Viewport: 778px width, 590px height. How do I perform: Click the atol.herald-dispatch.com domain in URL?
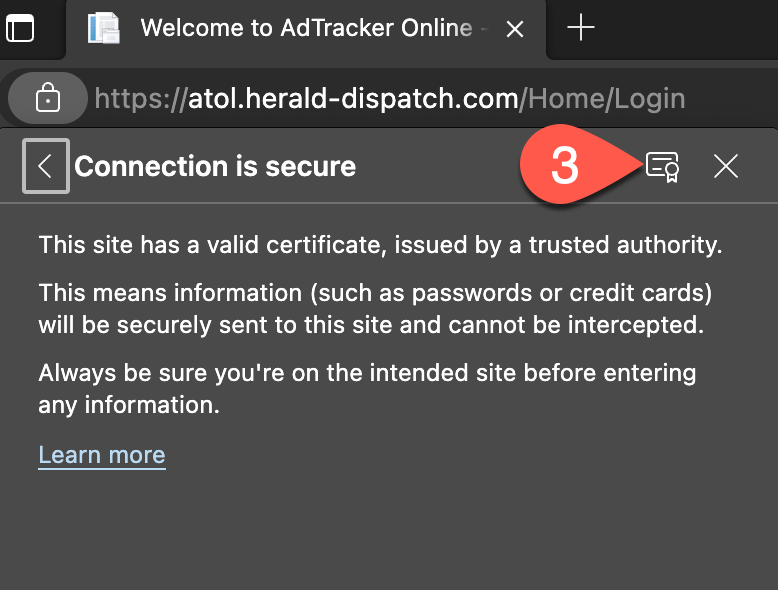[353, 98]
